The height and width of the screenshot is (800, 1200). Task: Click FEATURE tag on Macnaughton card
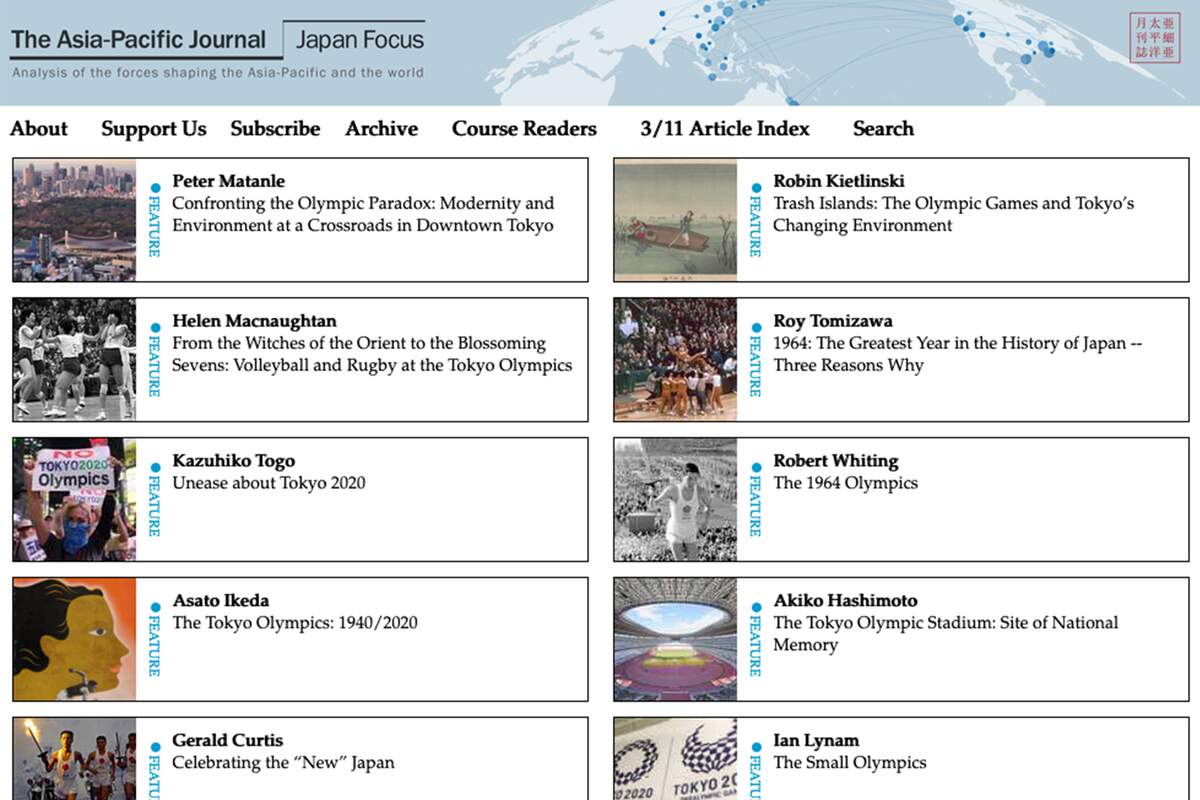[155, 361]
